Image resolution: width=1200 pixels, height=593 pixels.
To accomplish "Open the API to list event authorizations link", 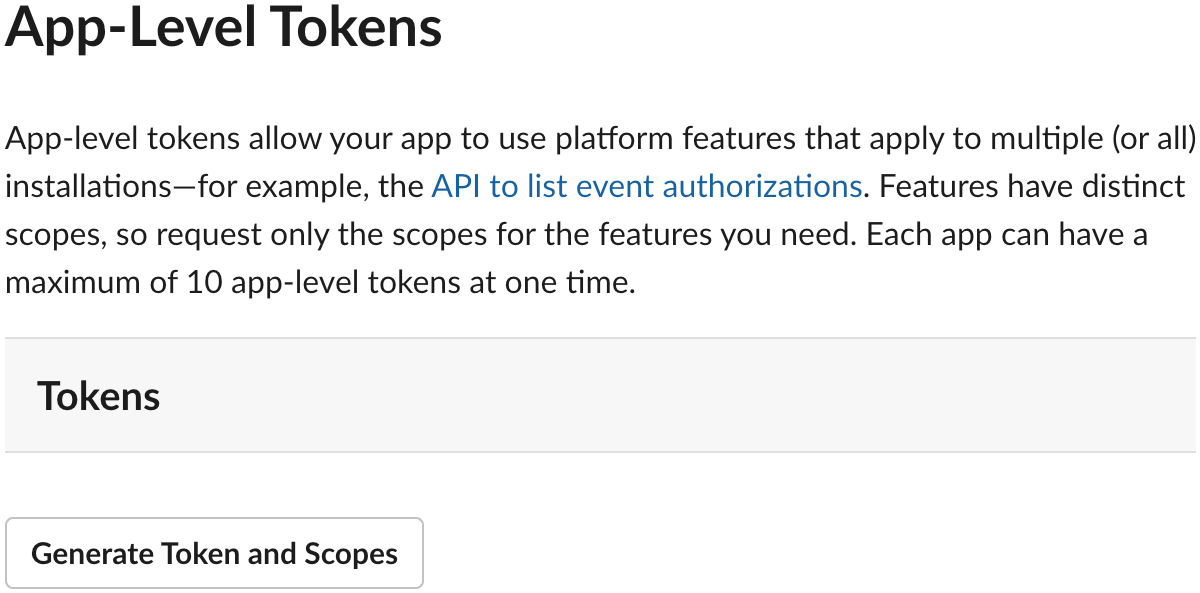I will click(647, 187).
